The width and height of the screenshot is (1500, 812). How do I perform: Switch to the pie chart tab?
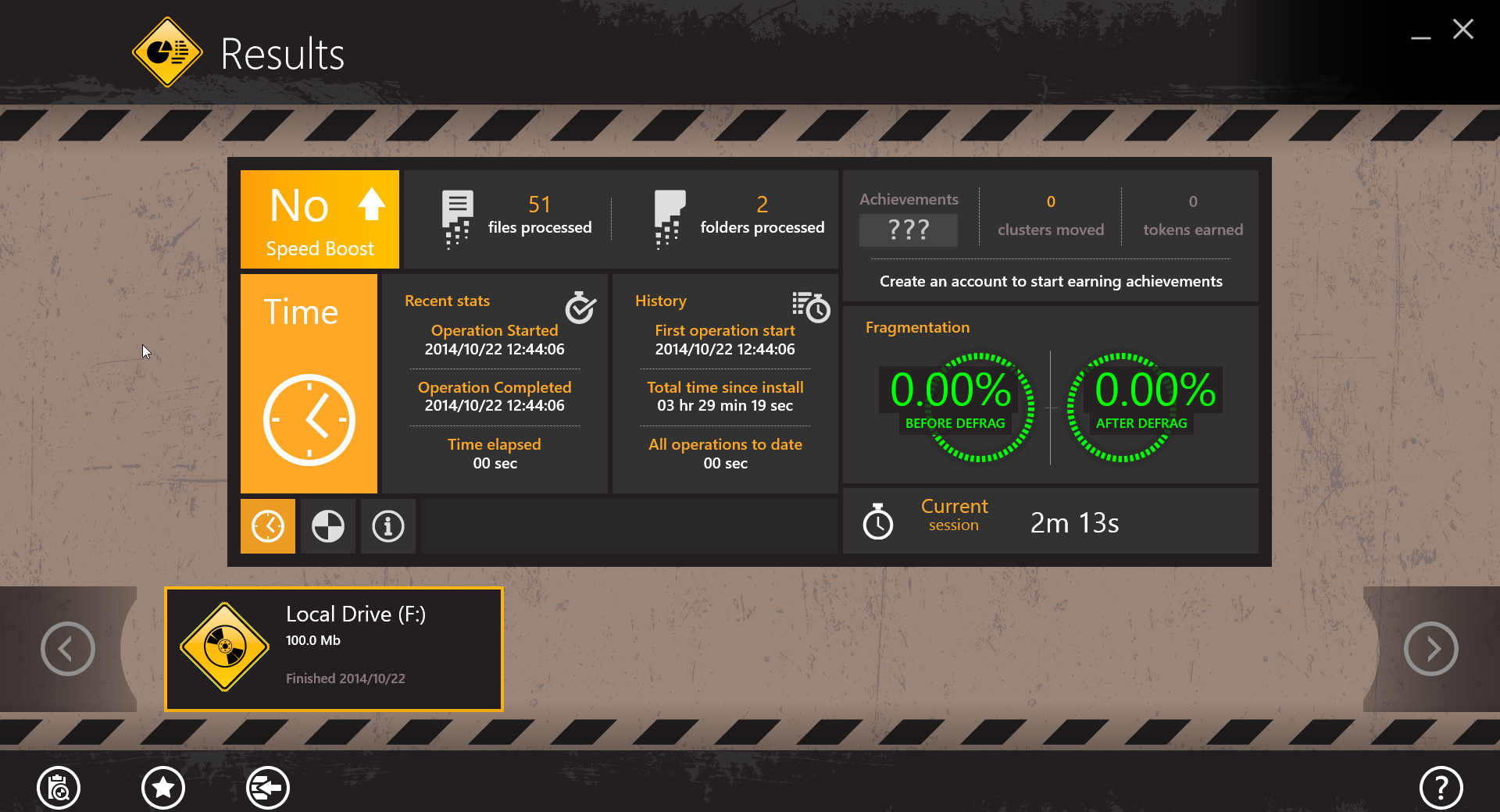328,526
